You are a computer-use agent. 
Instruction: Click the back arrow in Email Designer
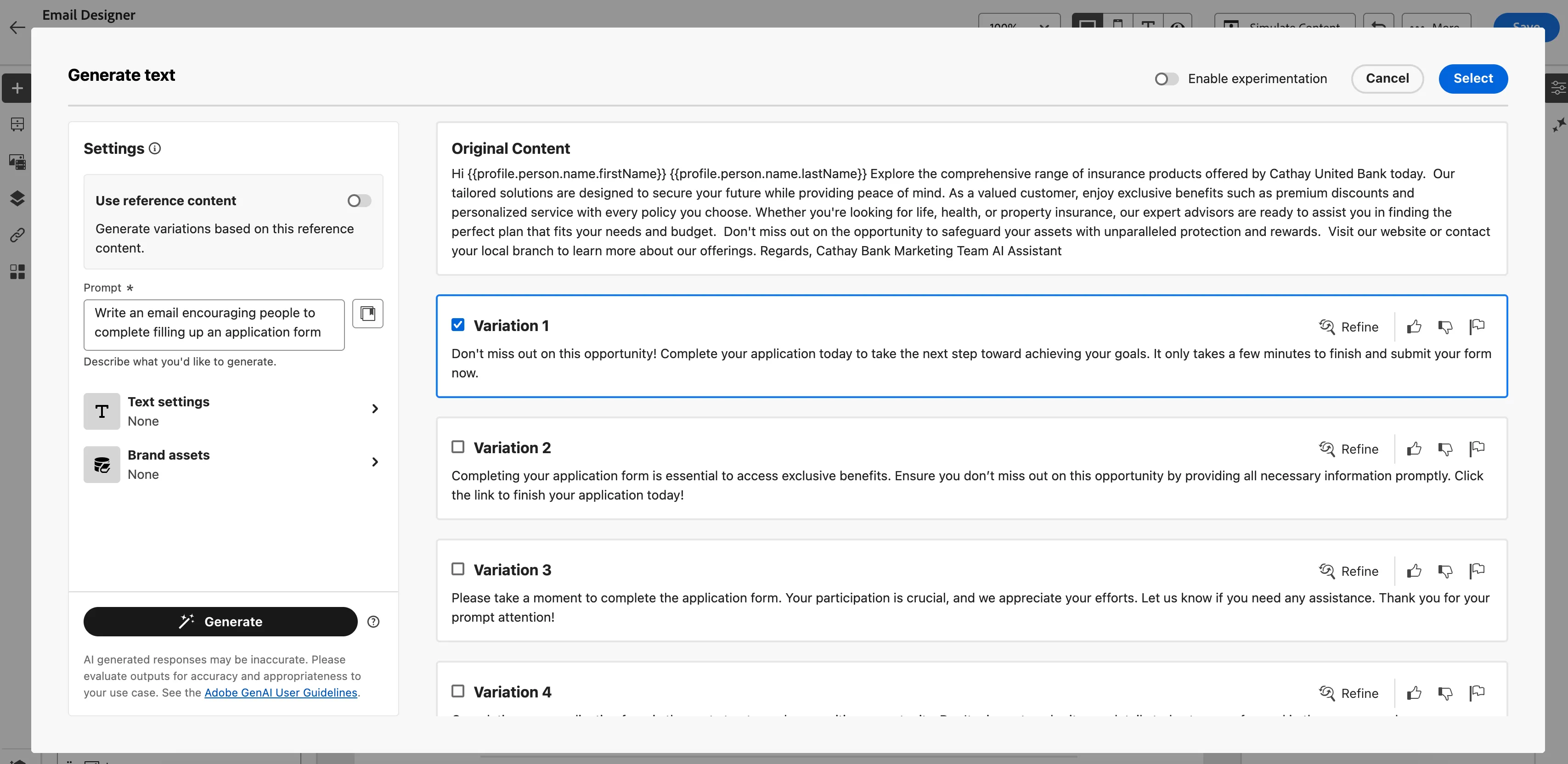17,28
